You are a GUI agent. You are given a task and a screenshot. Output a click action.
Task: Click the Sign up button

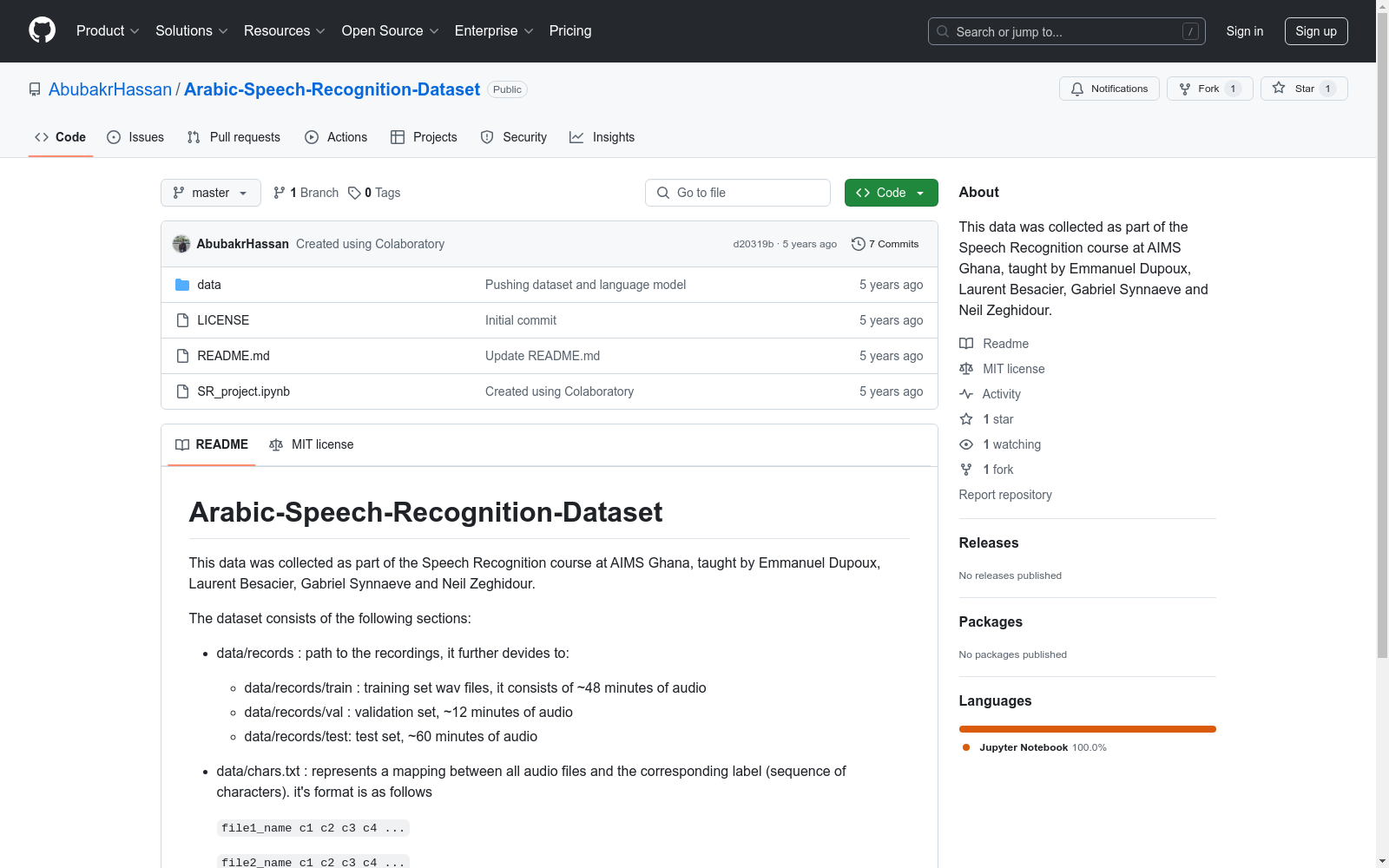pos(1316,31)
